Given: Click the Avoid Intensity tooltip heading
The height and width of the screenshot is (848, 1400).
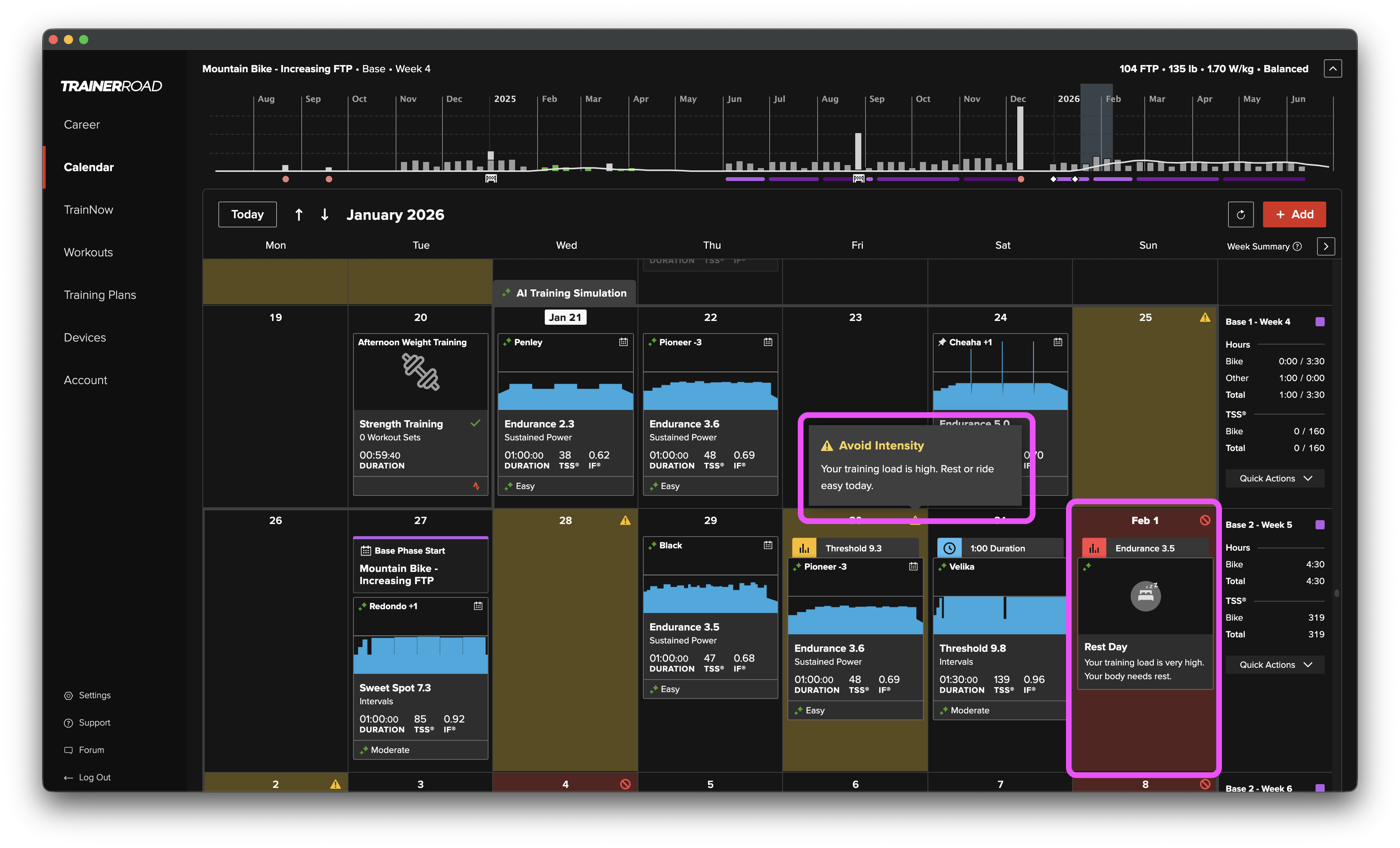Looking at the screenshot, I should (x=881, y=446).
